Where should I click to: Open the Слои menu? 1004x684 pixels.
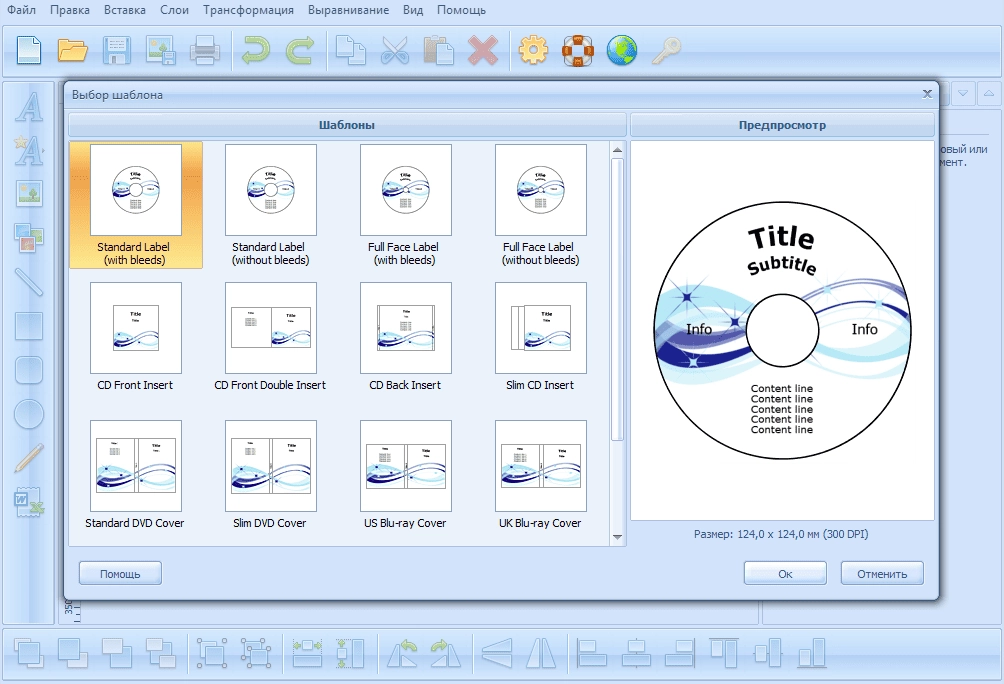tap(174, 10)
